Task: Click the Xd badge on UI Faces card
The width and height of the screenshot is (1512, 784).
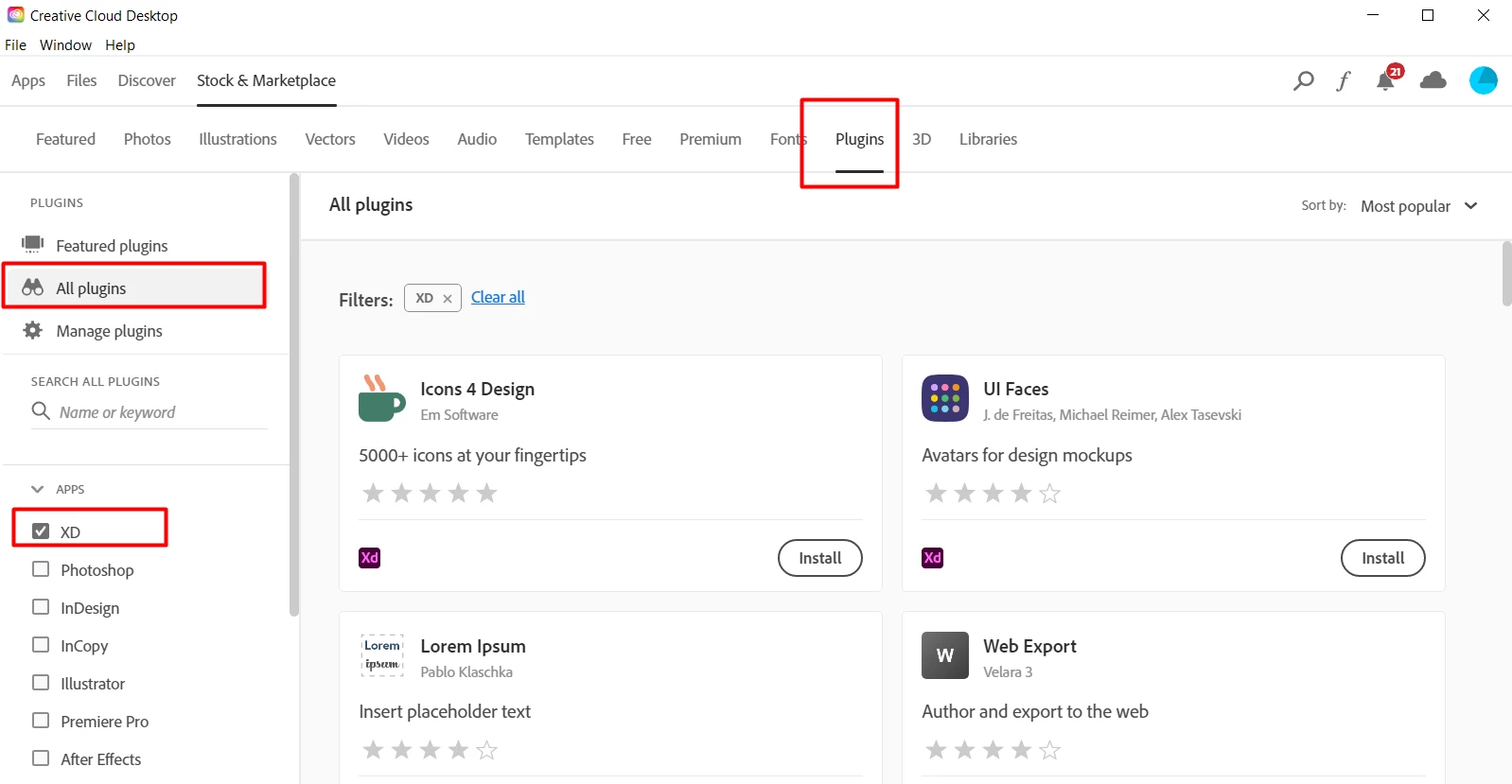Action: pyautogui.click(x=932, y=558)
